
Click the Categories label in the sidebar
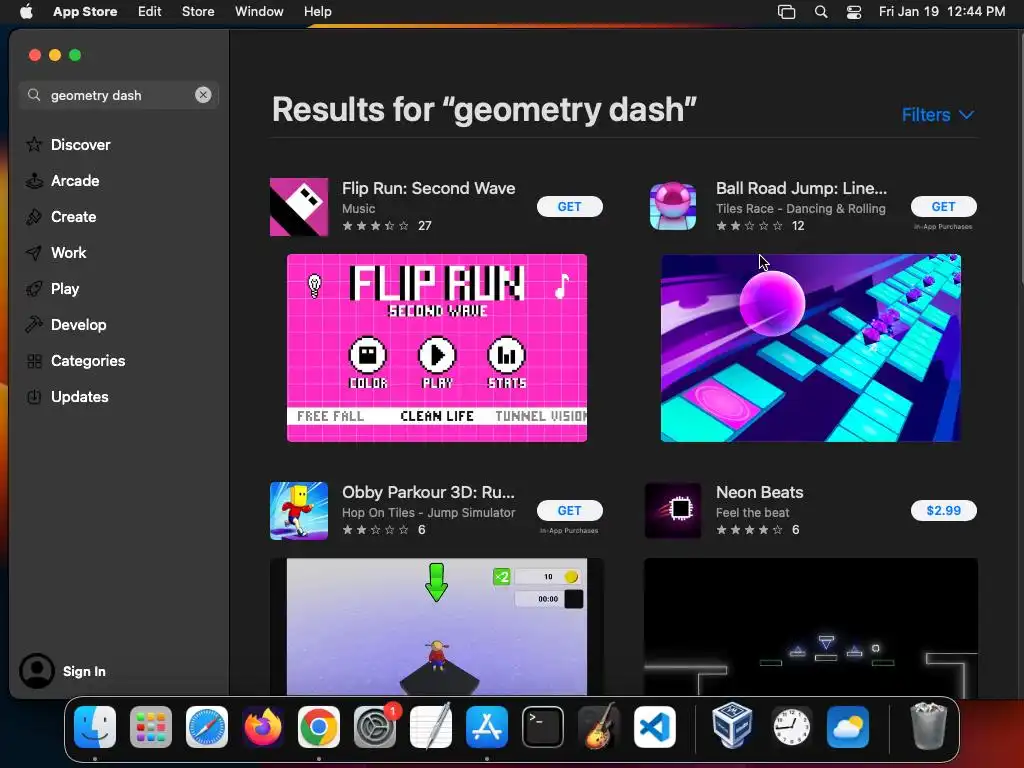pos(88,361)
